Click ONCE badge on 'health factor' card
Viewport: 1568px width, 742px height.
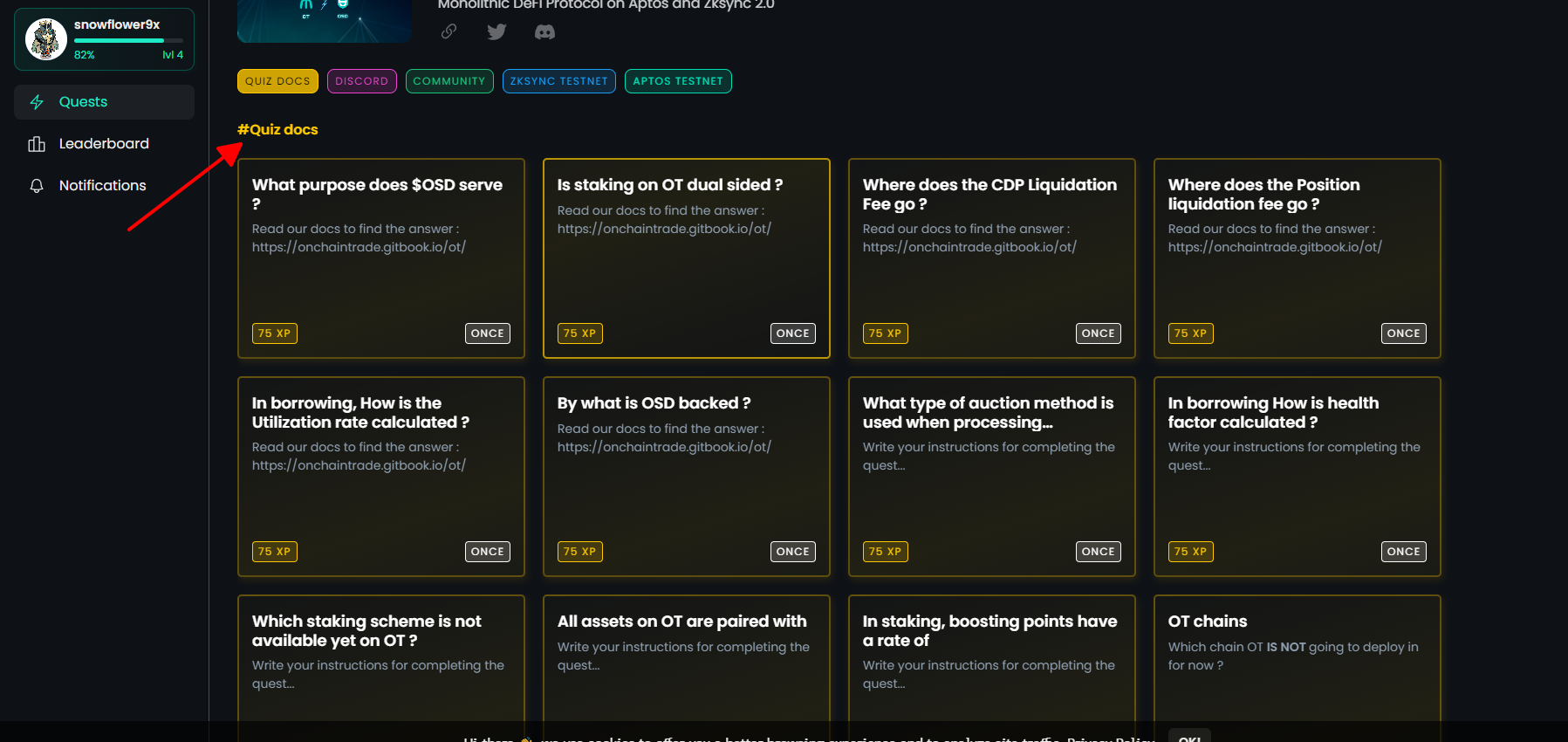(1404, 552)
